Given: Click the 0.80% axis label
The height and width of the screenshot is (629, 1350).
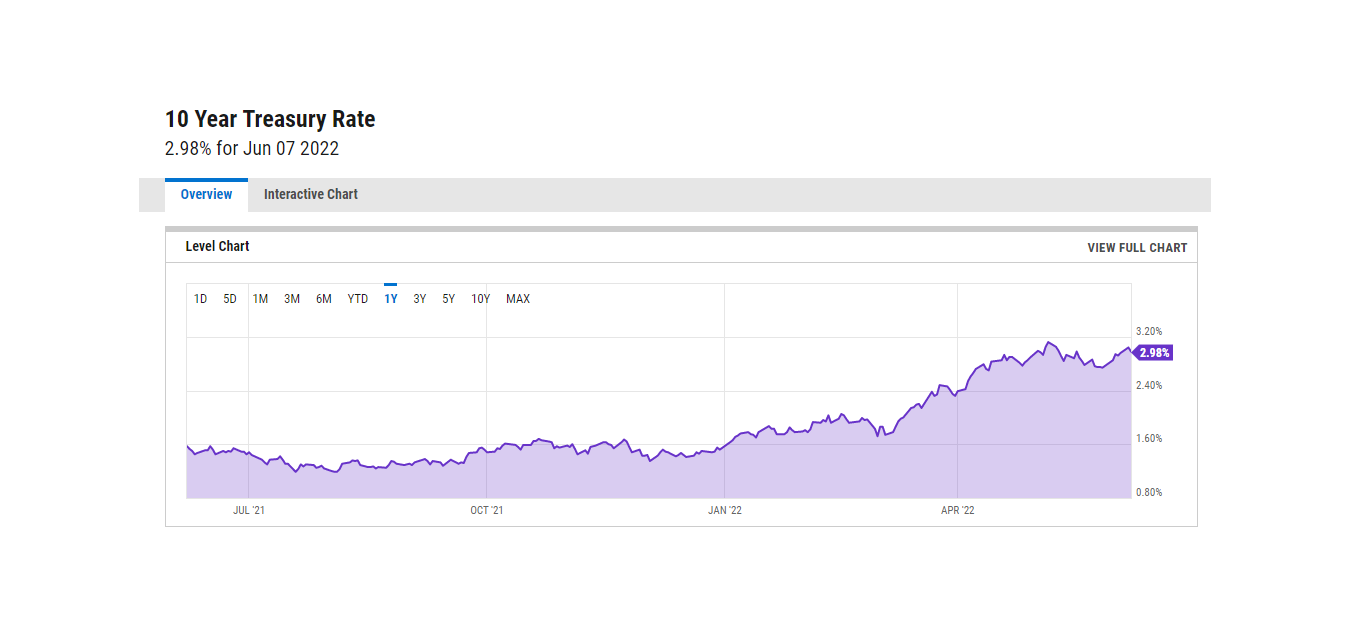Looking at the screenshot, I should tap(1149, 492).
